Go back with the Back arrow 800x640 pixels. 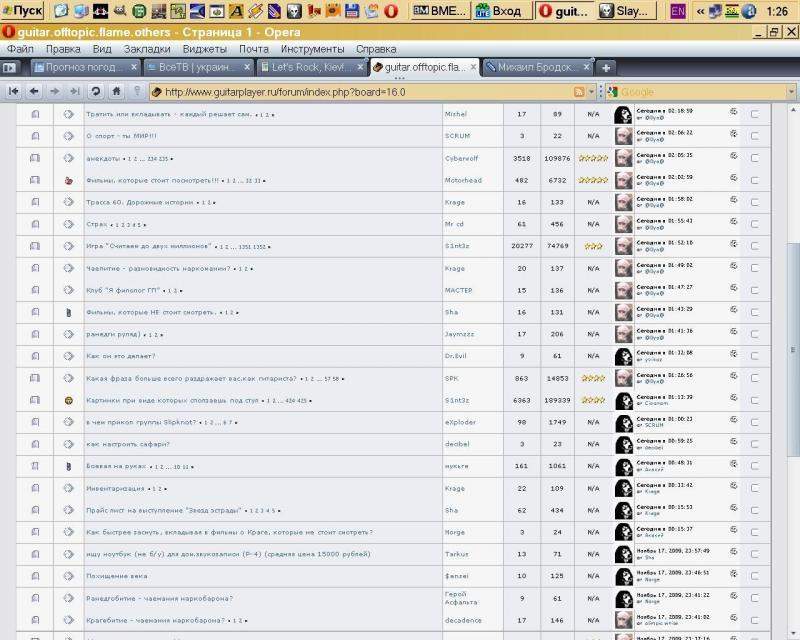34,91
